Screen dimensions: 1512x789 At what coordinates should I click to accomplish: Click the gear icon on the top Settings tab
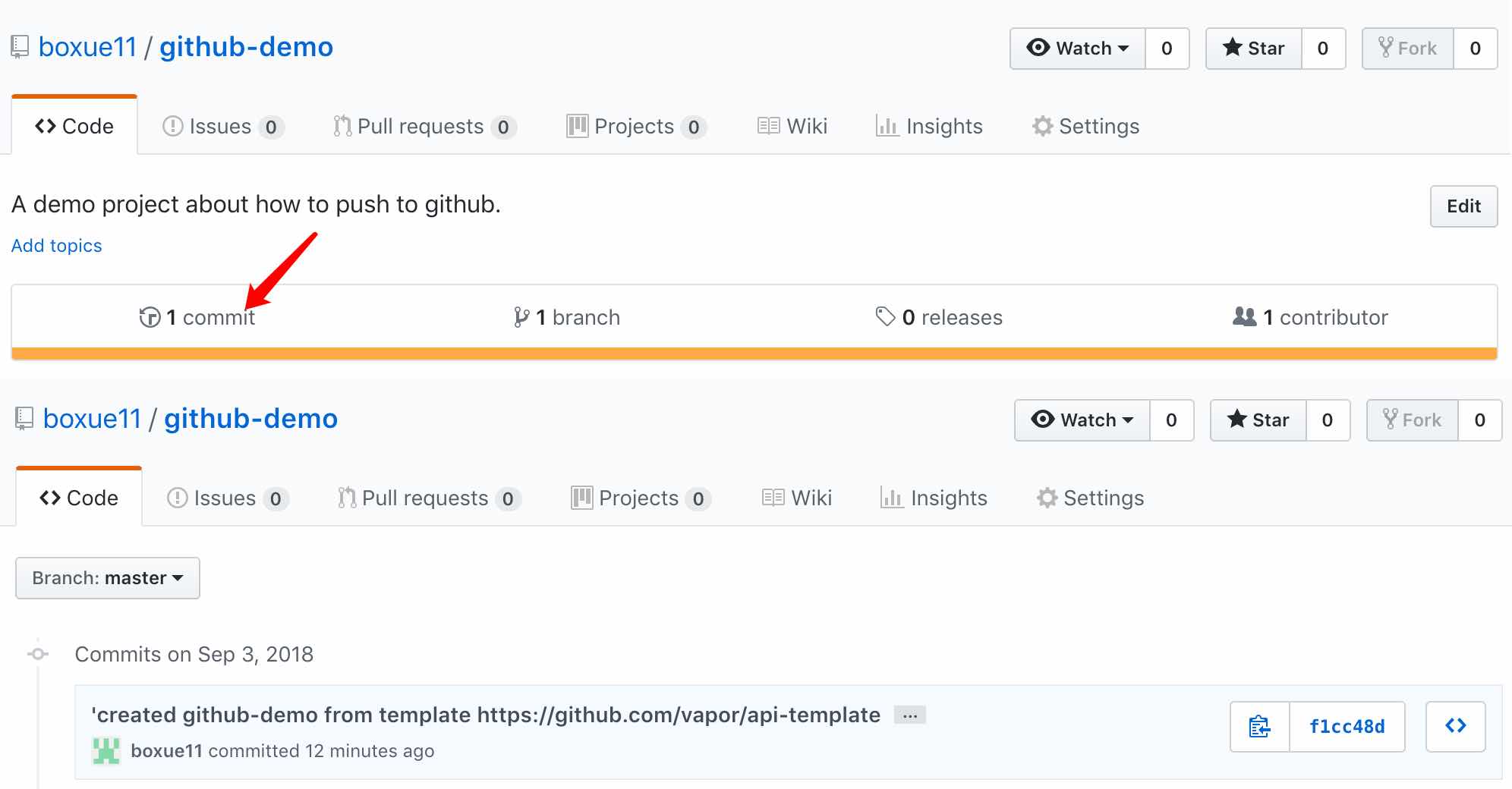click(1043, 126)
